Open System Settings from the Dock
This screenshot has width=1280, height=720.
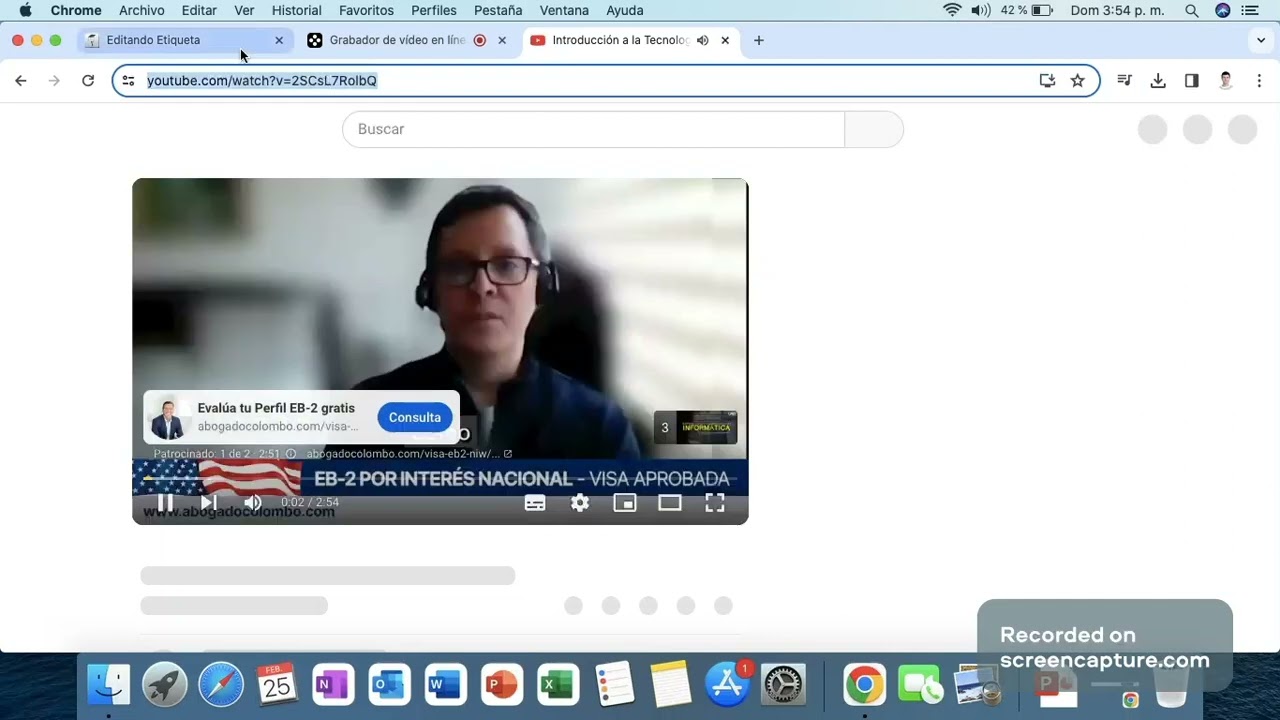point(784,685)
